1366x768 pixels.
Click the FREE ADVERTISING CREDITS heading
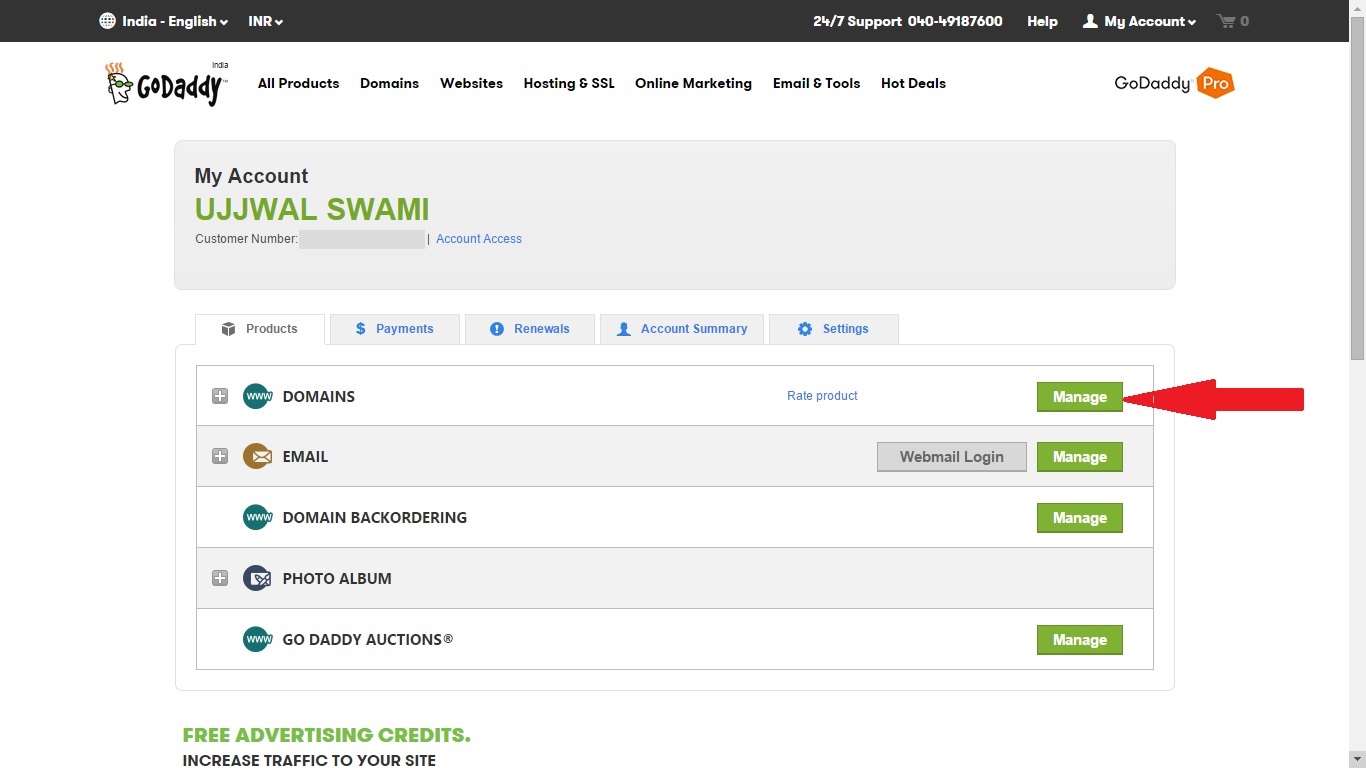click(326, 735)
